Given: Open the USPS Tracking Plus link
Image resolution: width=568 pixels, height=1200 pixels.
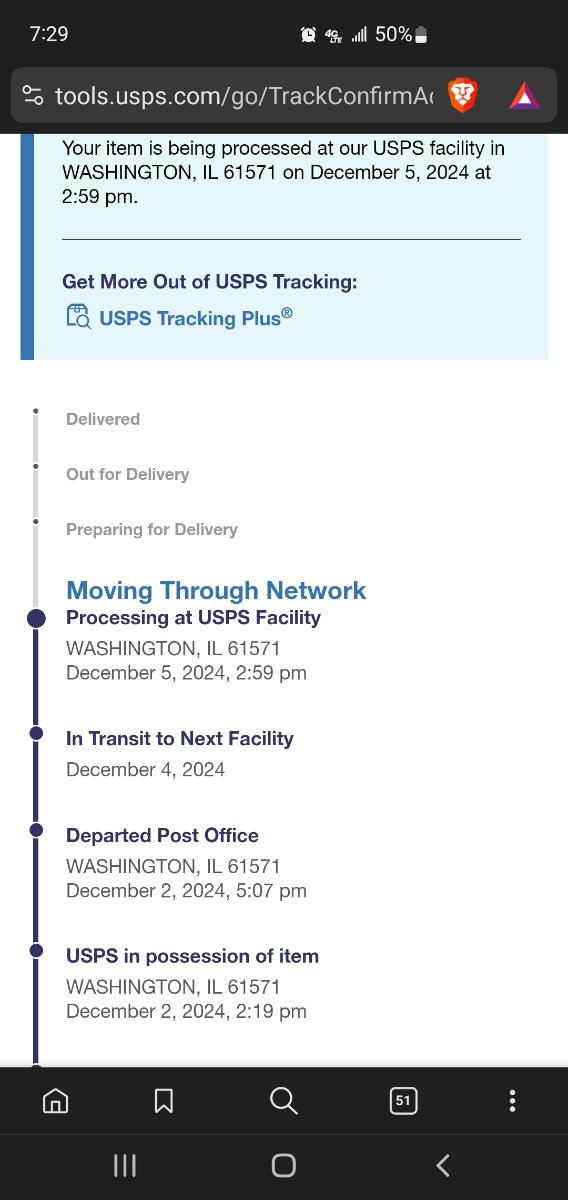Looking at the screenshot, I should point(196,319).
